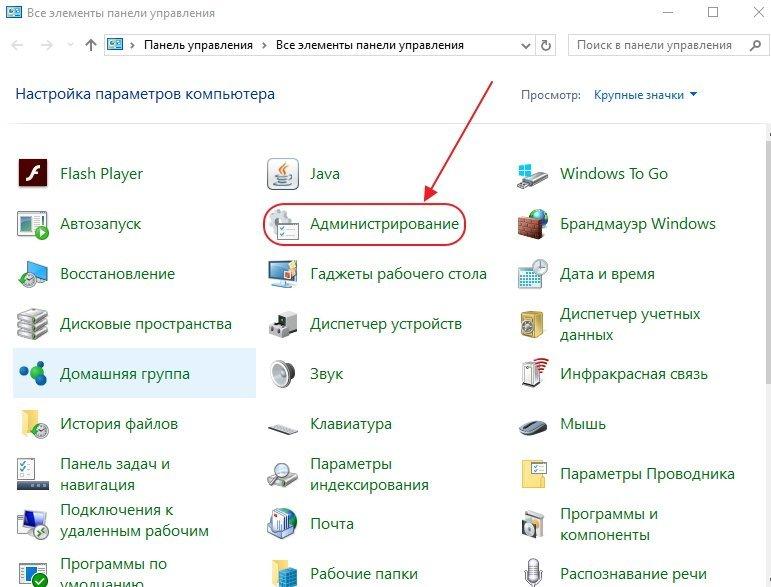Click the Распознавание речи microphone icon
The image size is (771, 587).
pyautogui.click(x=534, y=573)
